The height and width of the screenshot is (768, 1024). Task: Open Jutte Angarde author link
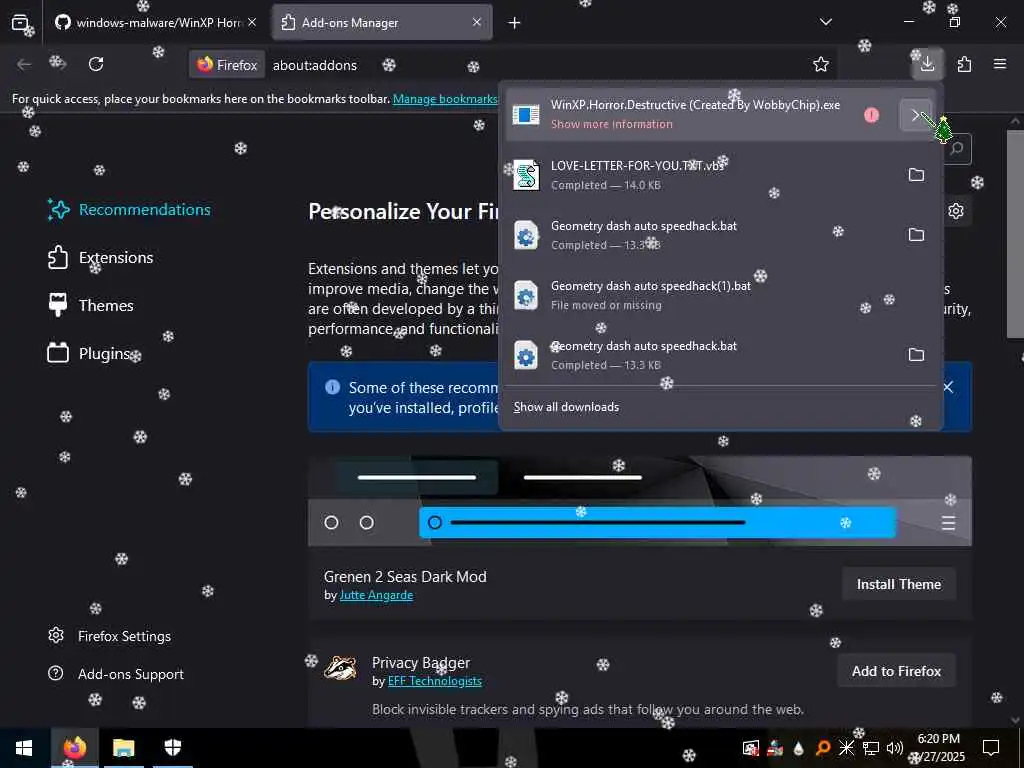(376, 595)
